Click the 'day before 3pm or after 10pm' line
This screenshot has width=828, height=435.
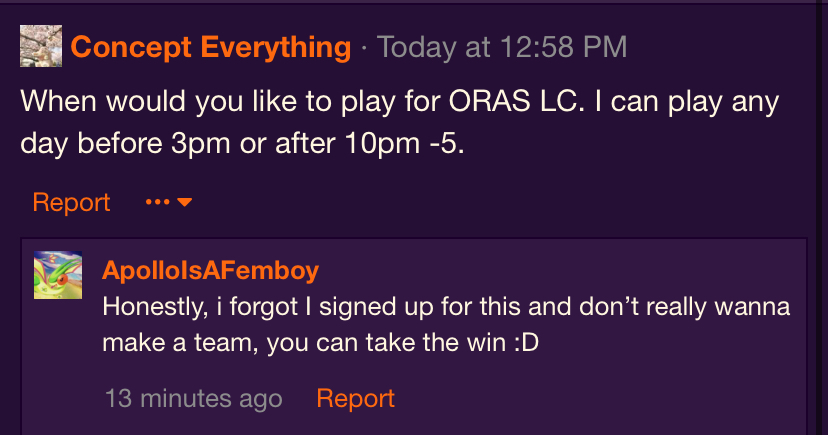pyautogui.click(x=242, y=143)
